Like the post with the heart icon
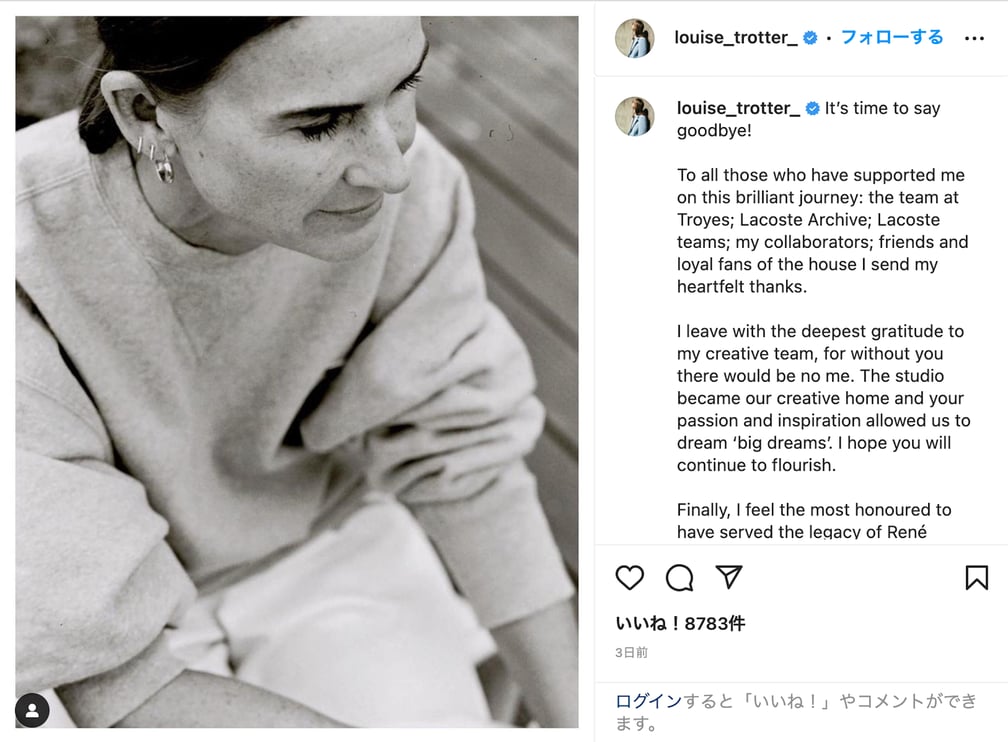The image size is (1008, 742). tap(629, 577)
